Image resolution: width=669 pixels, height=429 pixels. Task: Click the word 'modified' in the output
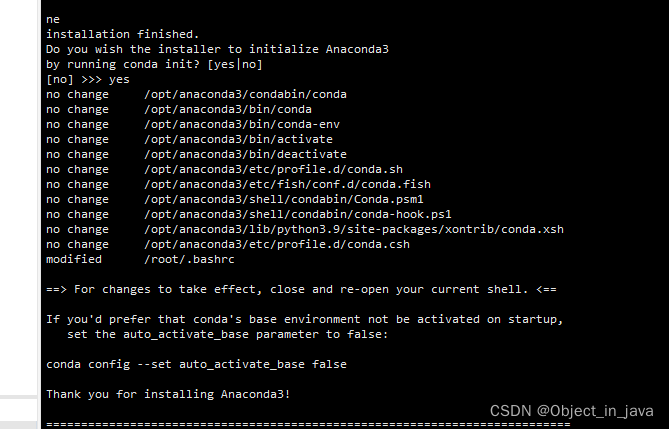pos(74,259)
